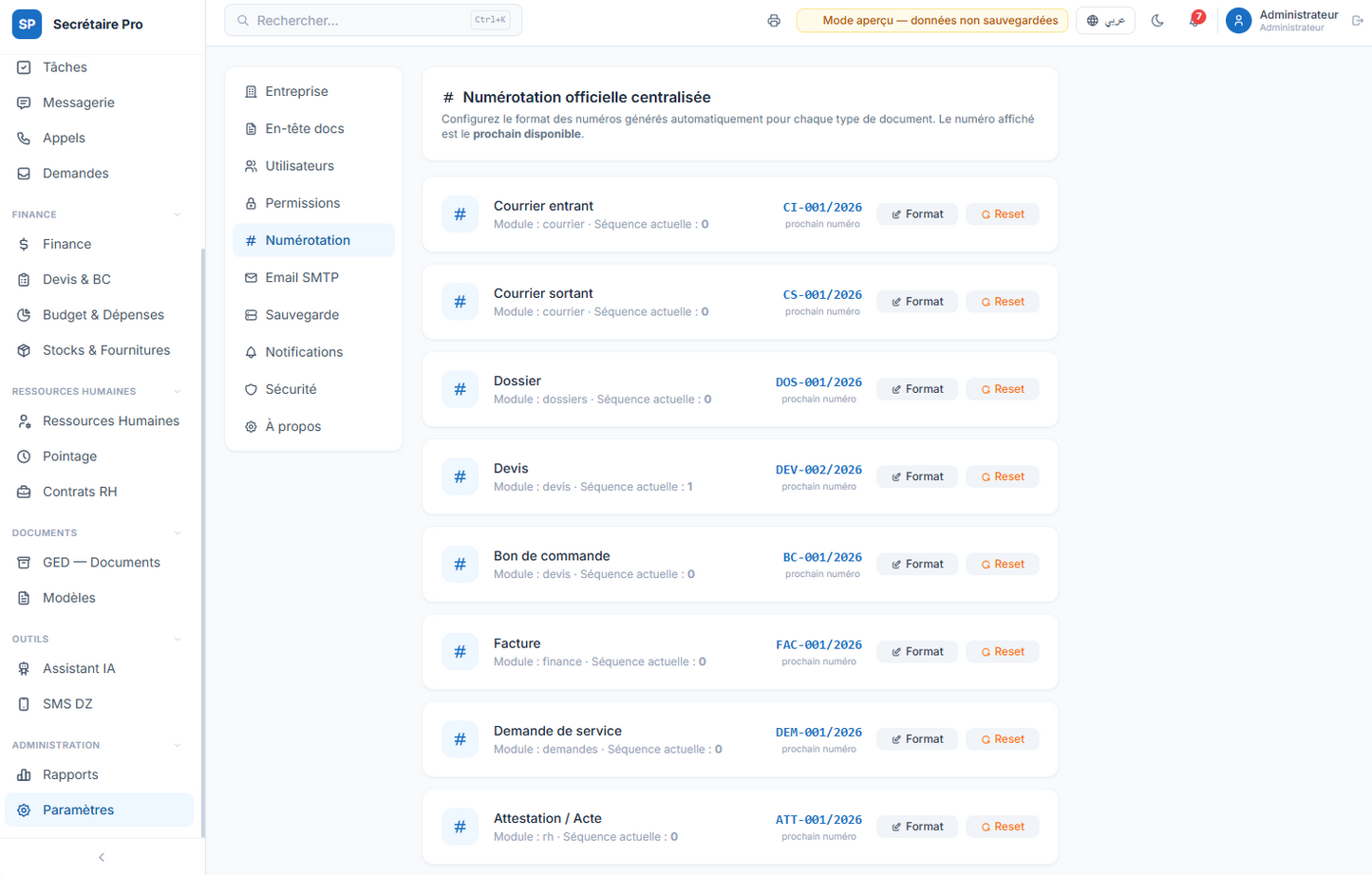Select the Email SMTP settings tab
Viewport: 1372px width, 875px height.
pyautogui.click(x=313, y=277)
